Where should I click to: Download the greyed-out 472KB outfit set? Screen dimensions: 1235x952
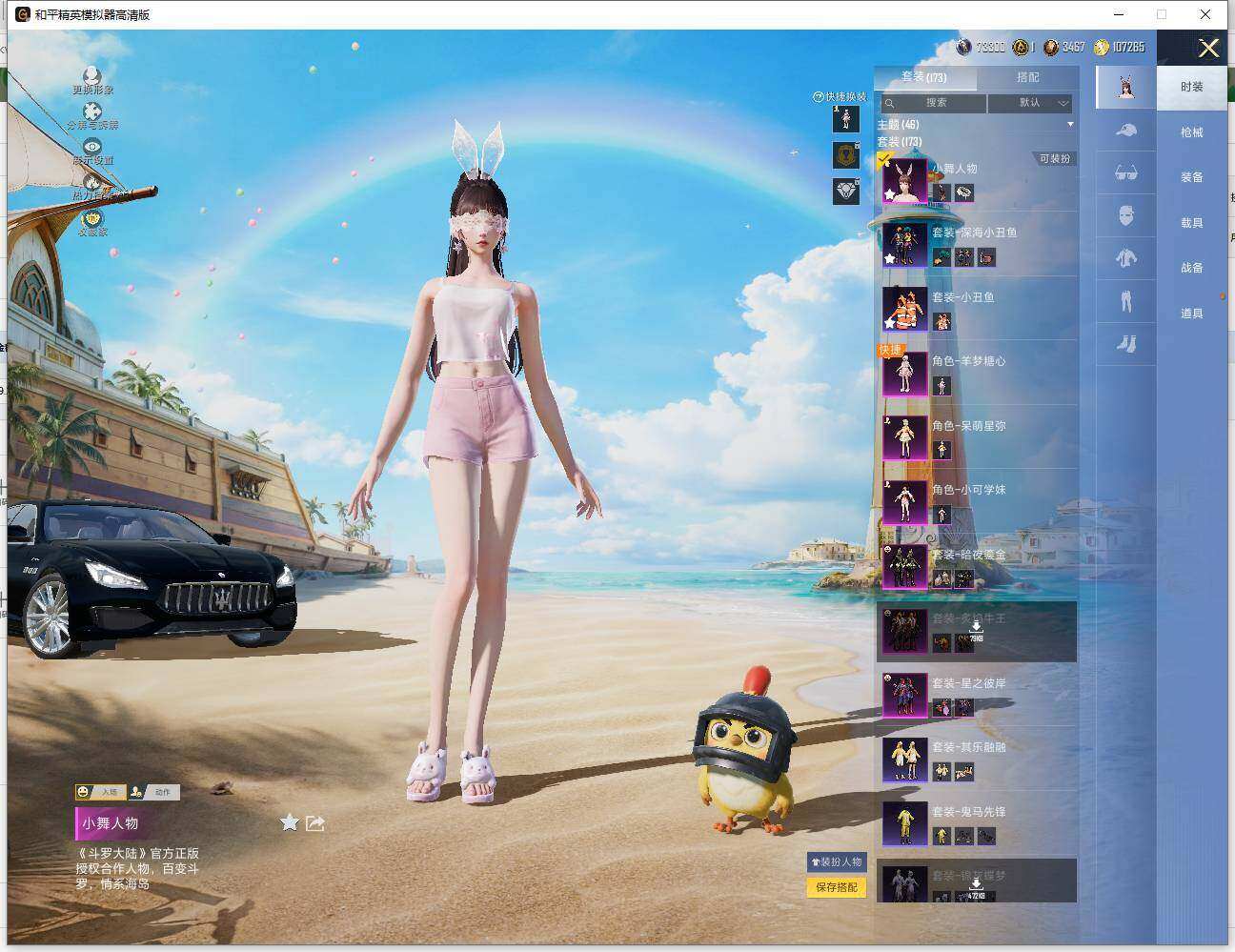point(976,881)
